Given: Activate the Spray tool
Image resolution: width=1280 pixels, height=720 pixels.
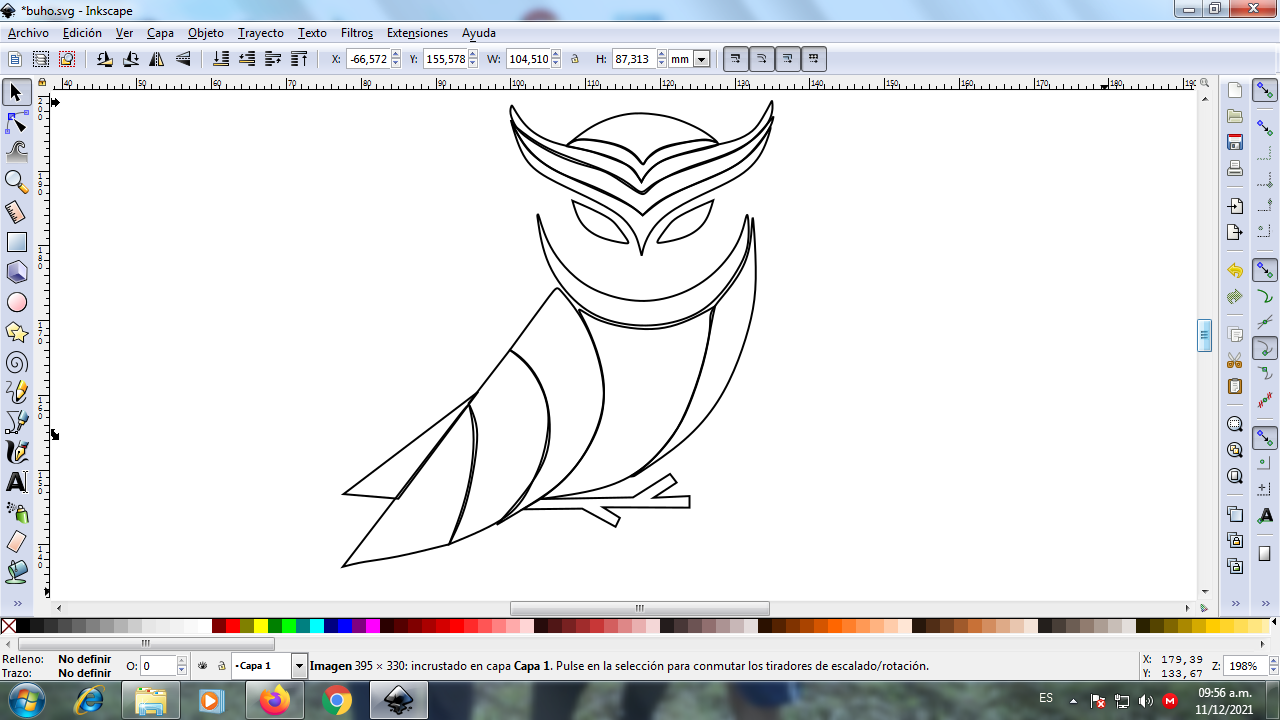Looking at the screenshot, I should point(16,512).
